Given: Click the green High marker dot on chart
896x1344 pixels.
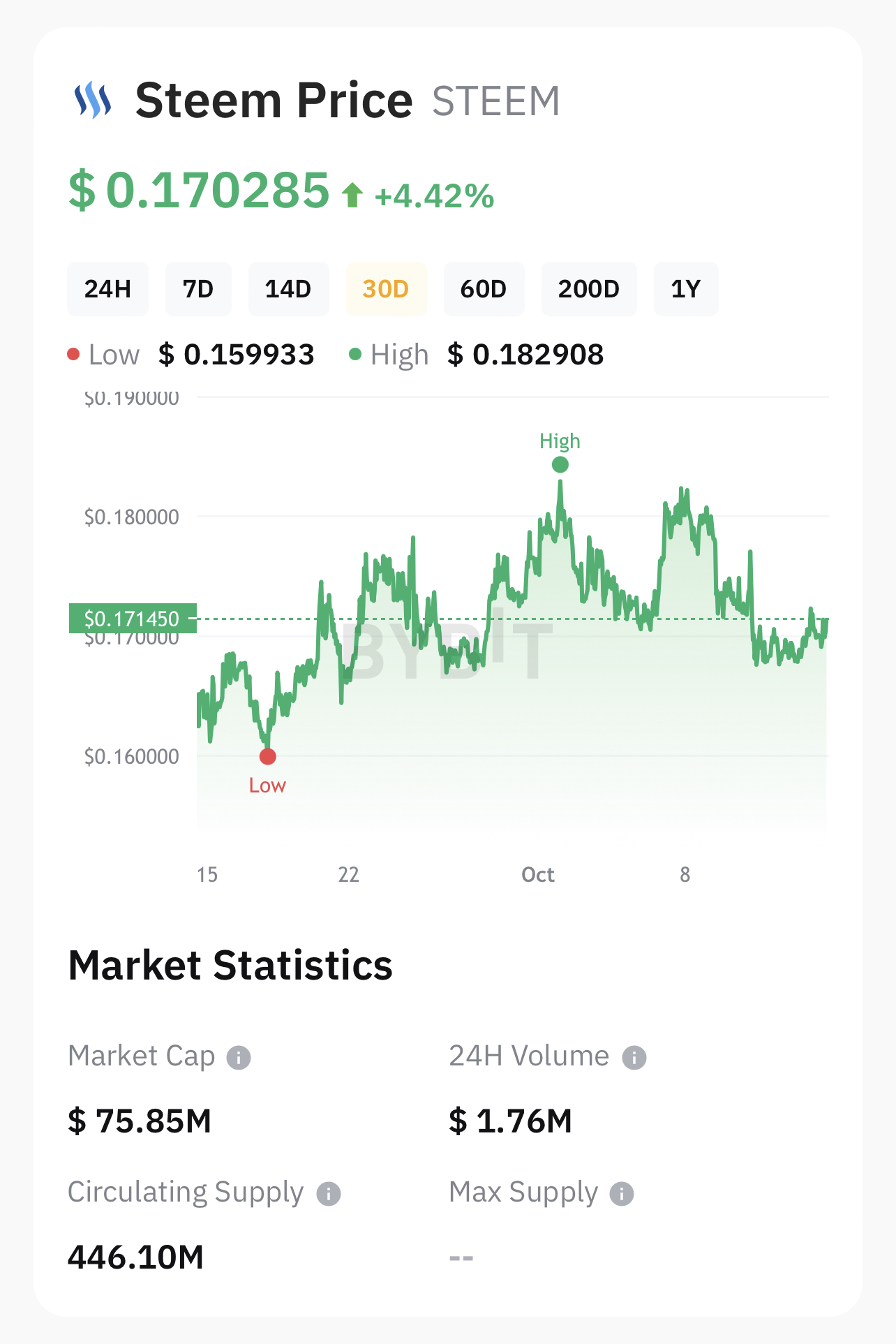Looking at the screenshot, I should [x=560, y=464].
